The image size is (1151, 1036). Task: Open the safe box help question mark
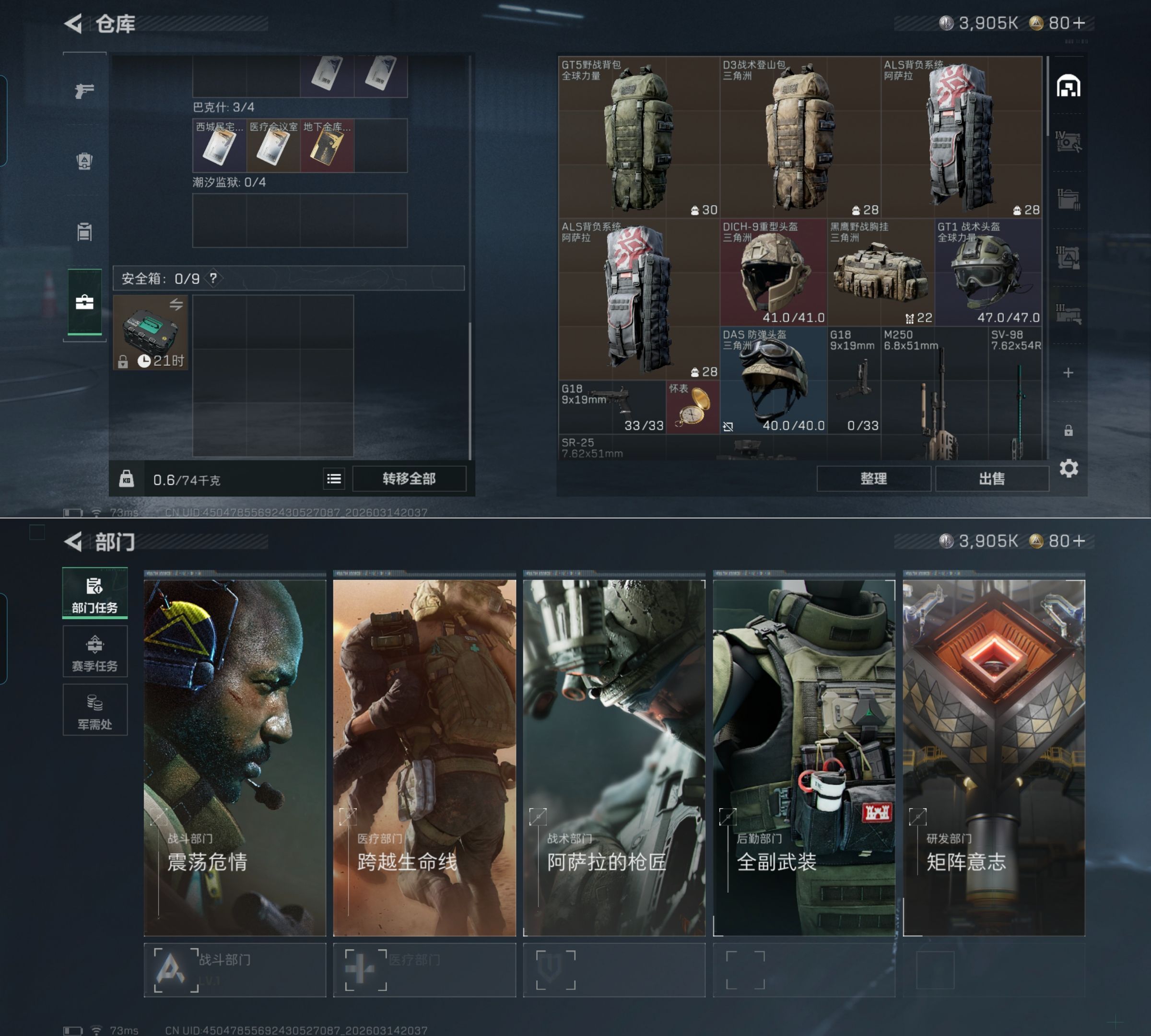(213, 278)
